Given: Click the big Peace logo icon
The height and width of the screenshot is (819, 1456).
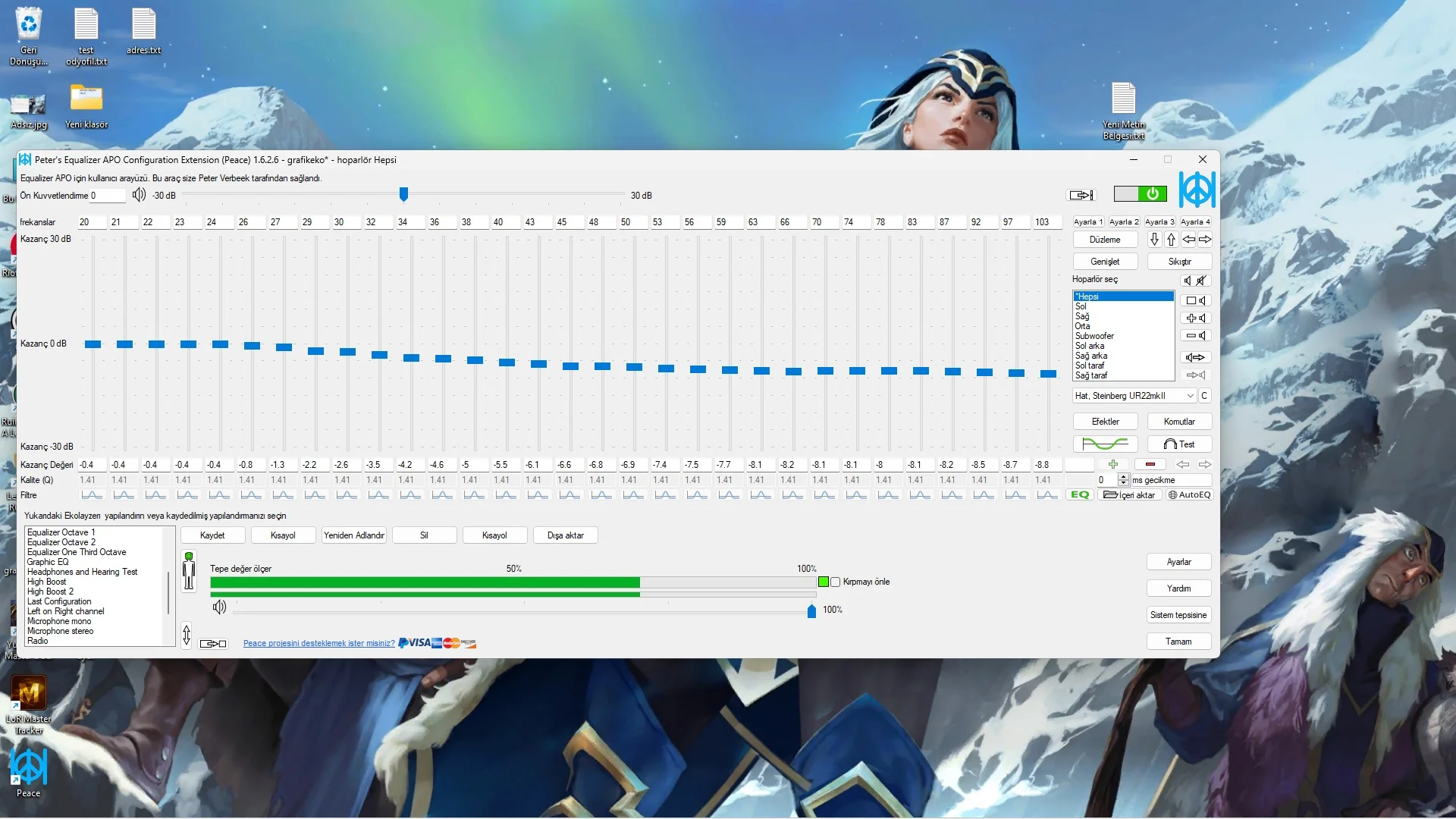Looking at the screenshot, I should click(1197, 190).
